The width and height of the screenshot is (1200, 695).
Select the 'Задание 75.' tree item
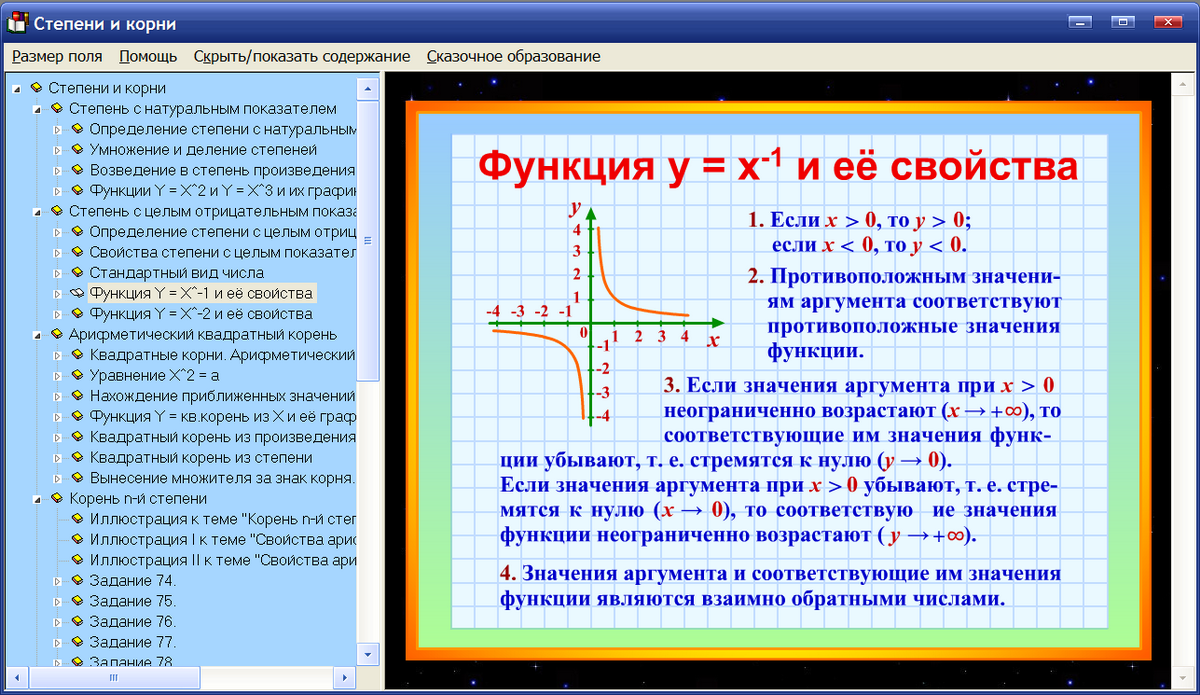pos(132,601)
